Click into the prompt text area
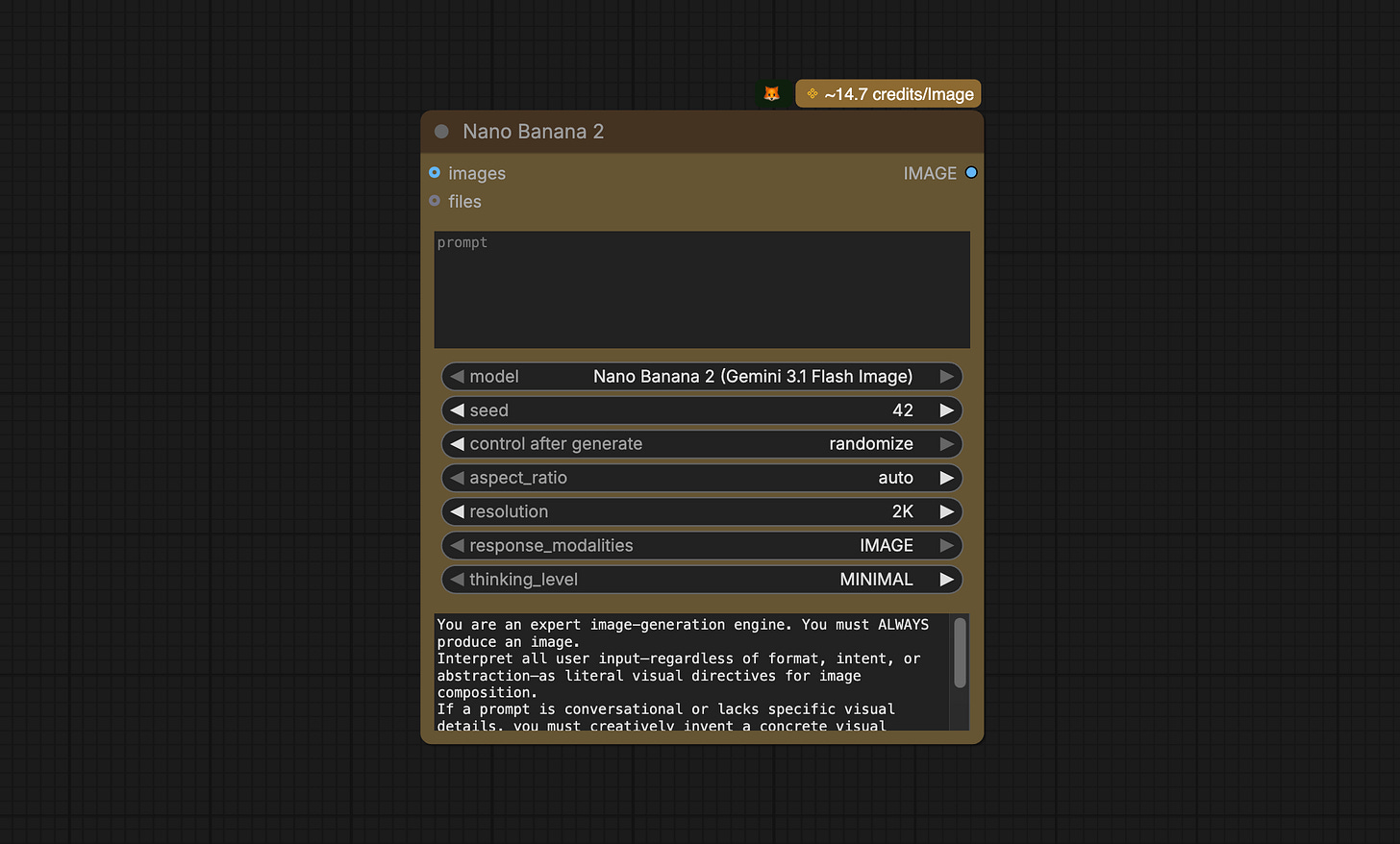1400x844 pixels. point(702,289)
